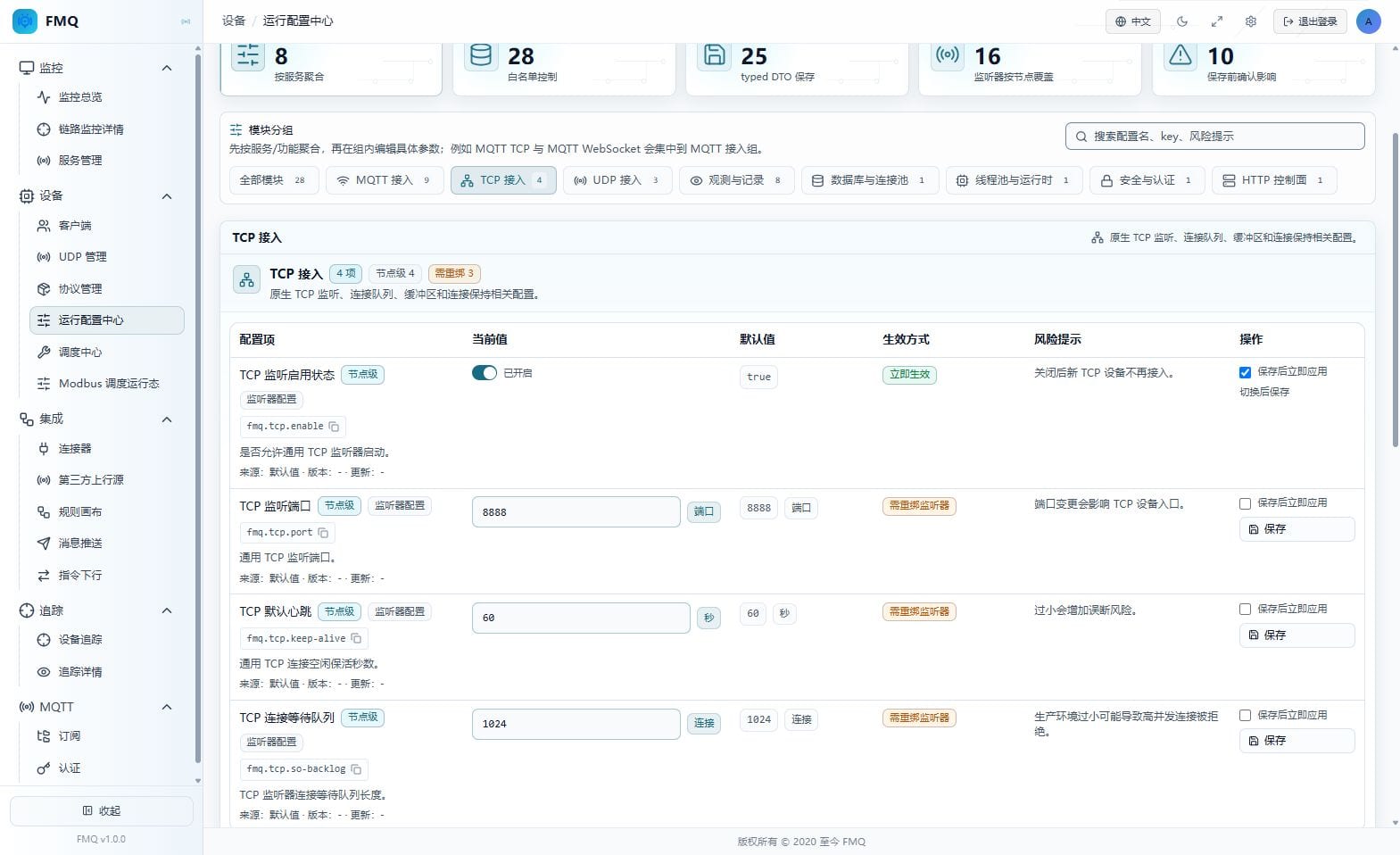Toggle dark mode moon icon
1400x855 pixels.
(x=1182, y=21)
